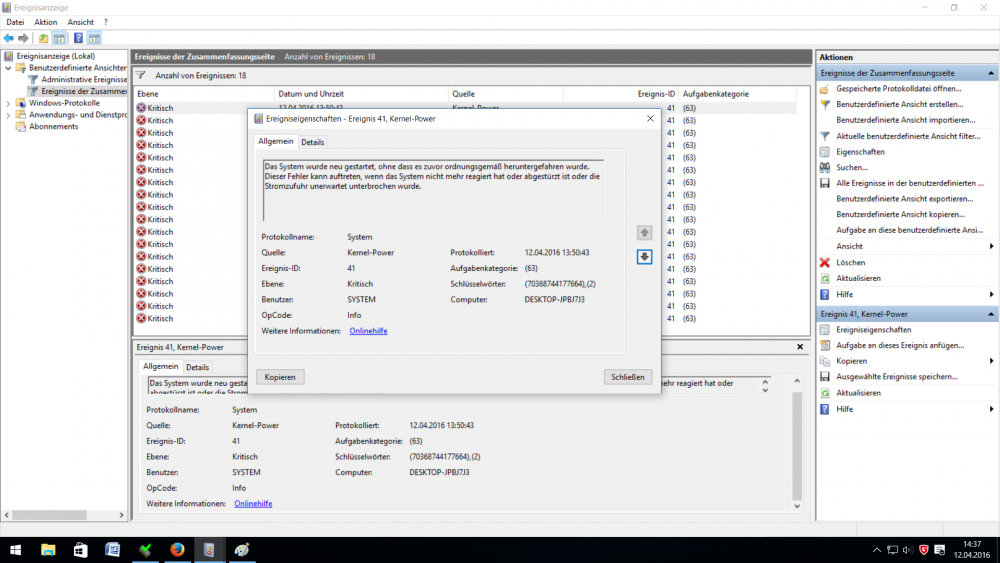Select Administrative Ereignisse in the tree
Viewport: 1000px width, 563px height.
84,79
